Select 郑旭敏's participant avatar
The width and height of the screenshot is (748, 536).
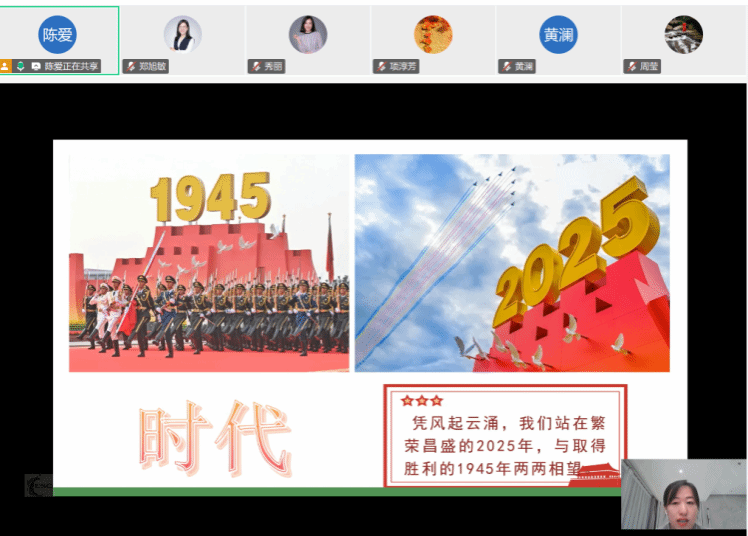(x=183, y=34)
